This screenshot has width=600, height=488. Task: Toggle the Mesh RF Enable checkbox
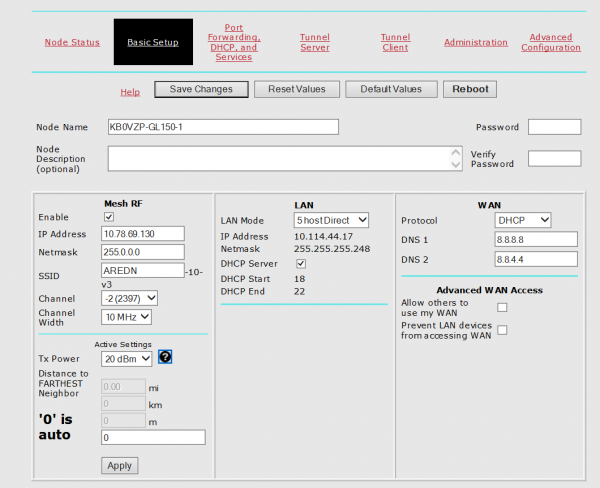(x=109, y=217)
